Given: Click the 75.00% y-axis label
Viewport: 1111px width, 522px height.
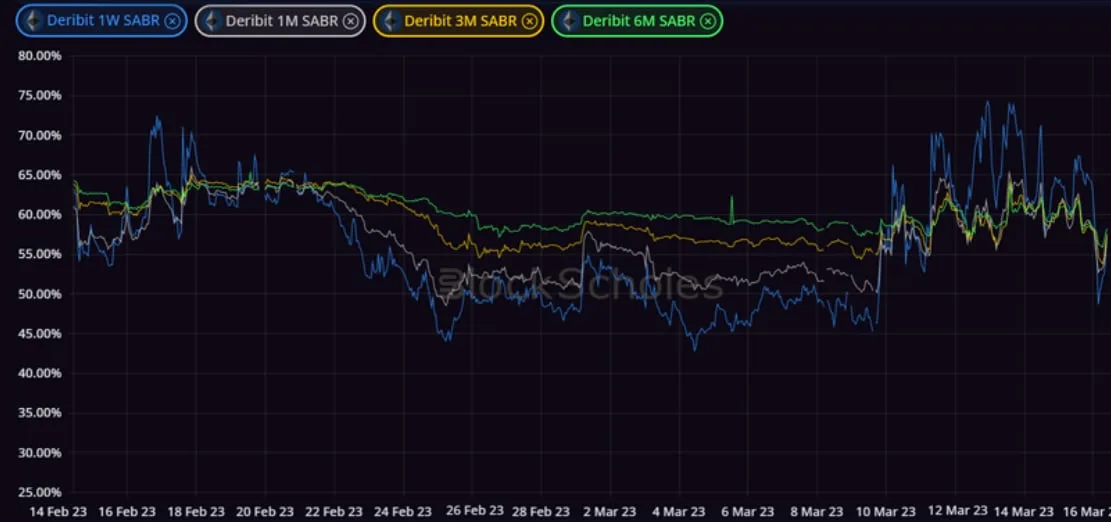Looking at the screenshot, I should 40,95.
